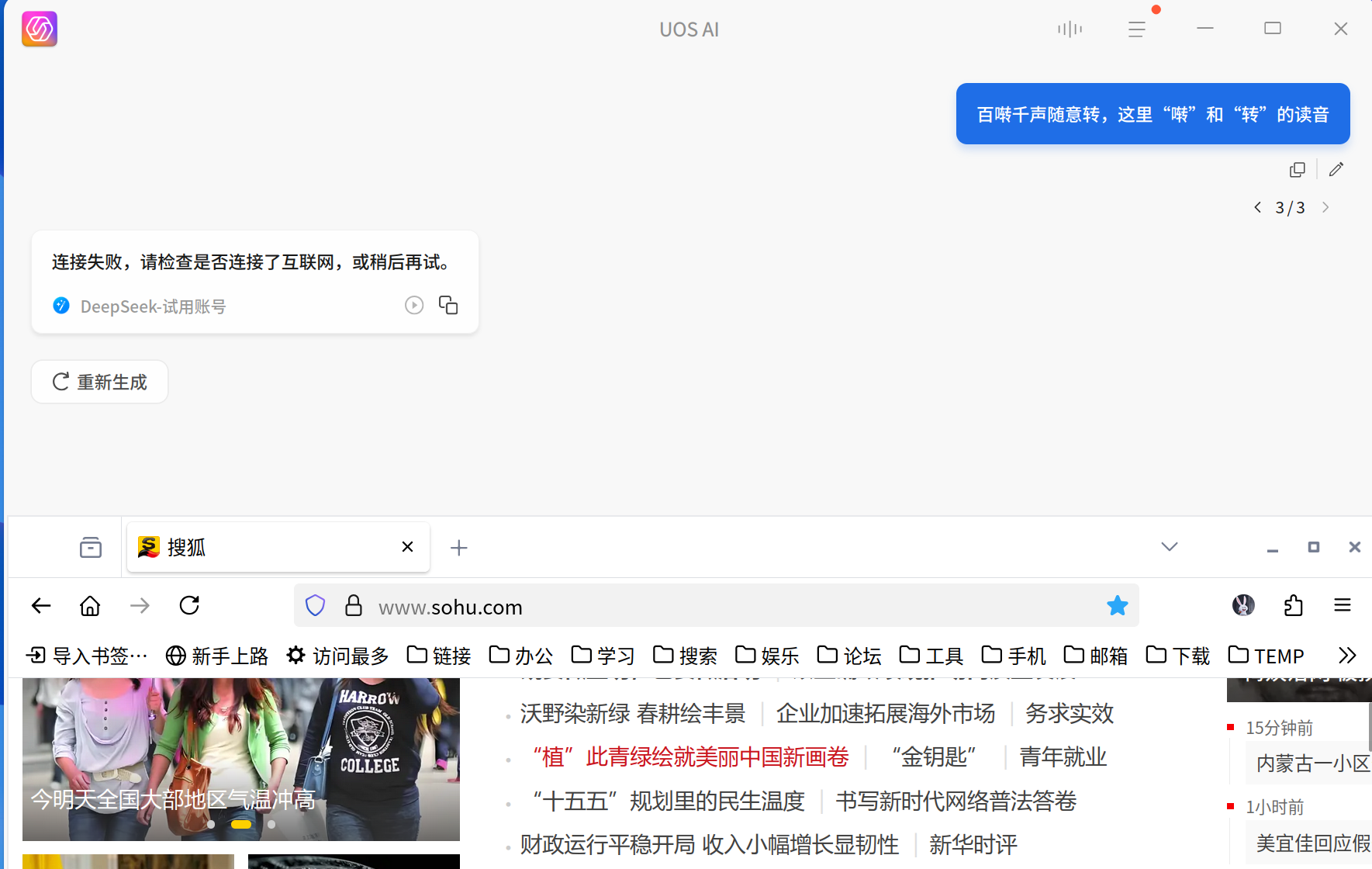
Task: Open a new browser tab with plus
Action: coord(459,548)
